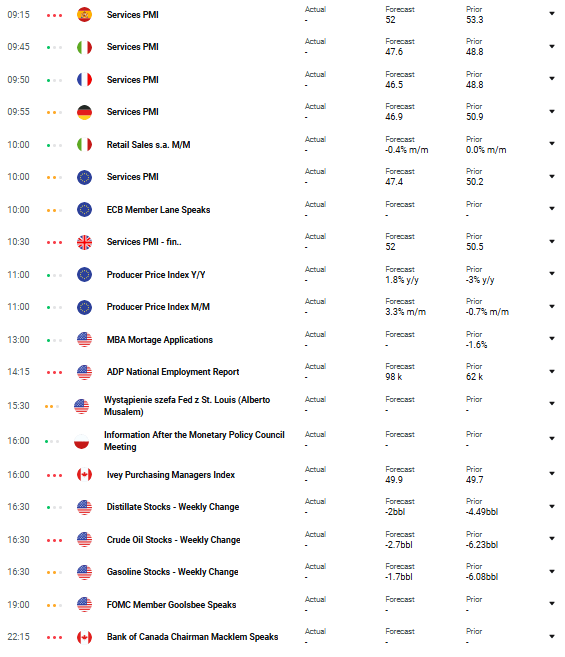Viewport: 565px width, 657px height.
Task: Expand the Spain Services PMI row arrow
Action: pyautogui.click(x=552, y=14)
